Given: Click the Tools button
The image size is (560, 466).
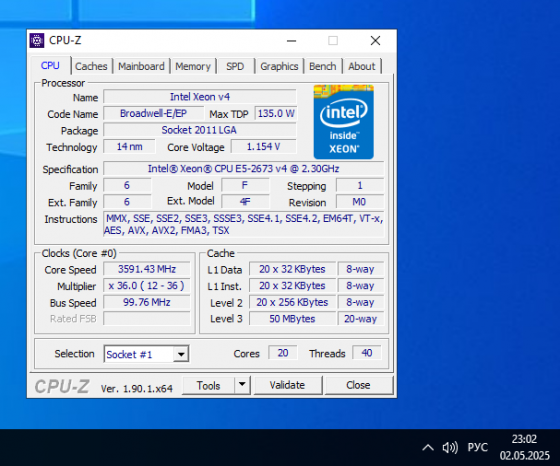Looking at the screenshot, I should pos(209,385).
